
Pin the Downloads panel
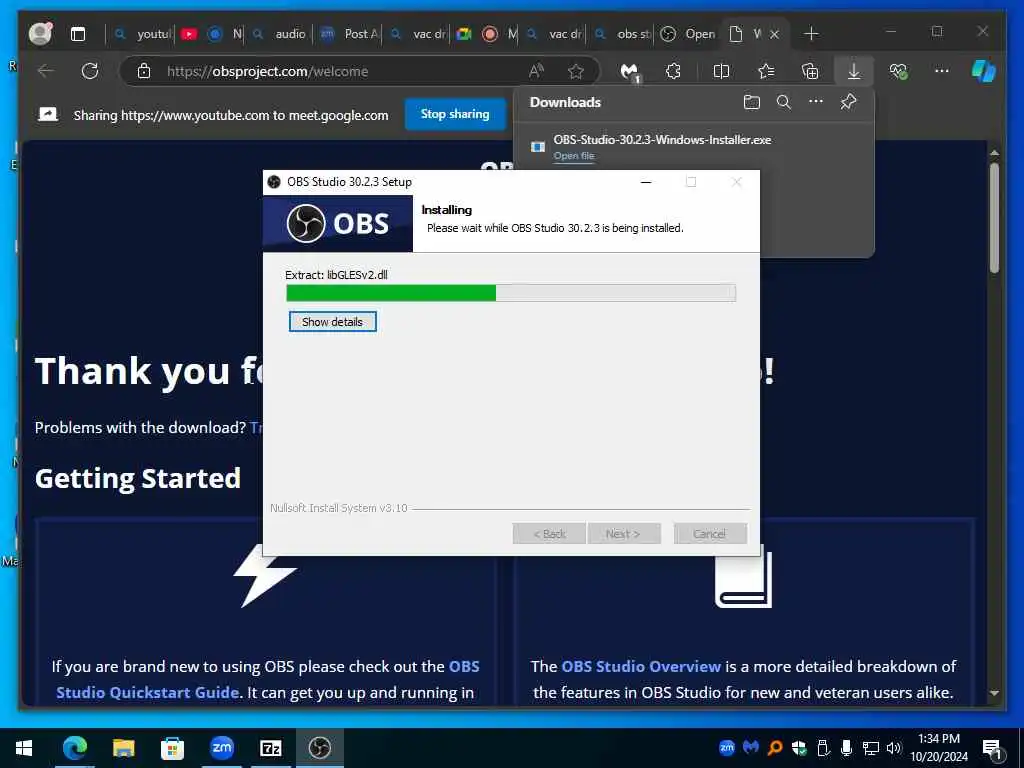[x=848, y=102]
